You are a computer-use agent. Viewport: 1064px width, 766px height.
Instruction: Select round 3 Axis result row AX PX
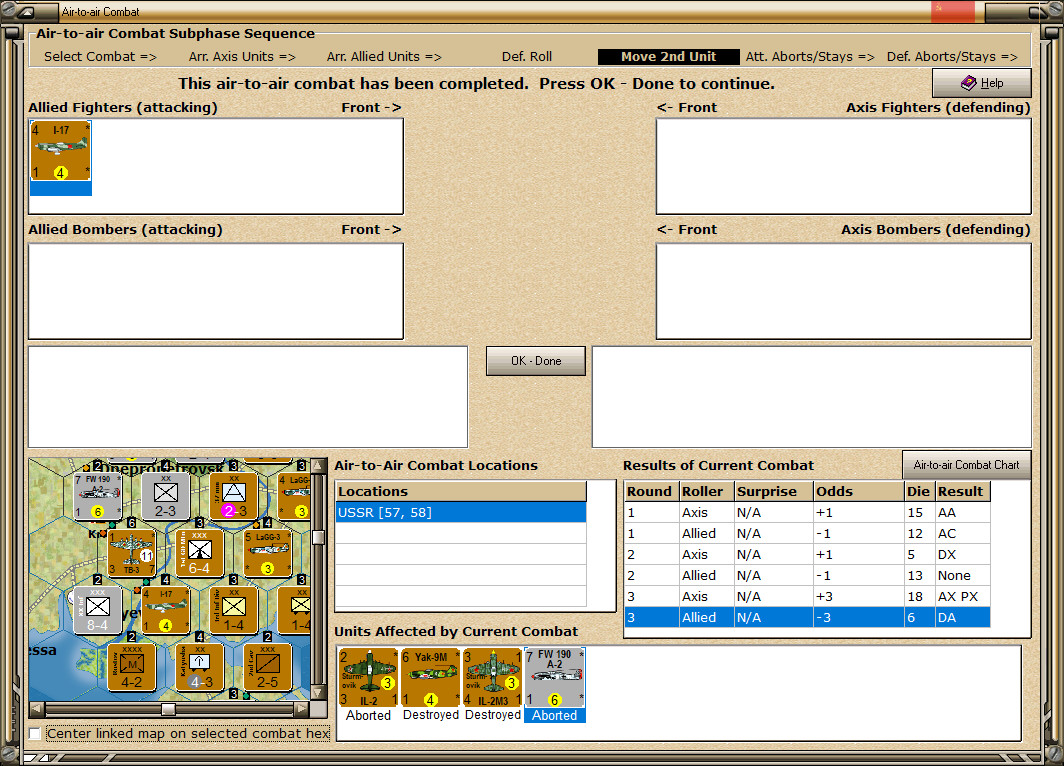point(807,596)
